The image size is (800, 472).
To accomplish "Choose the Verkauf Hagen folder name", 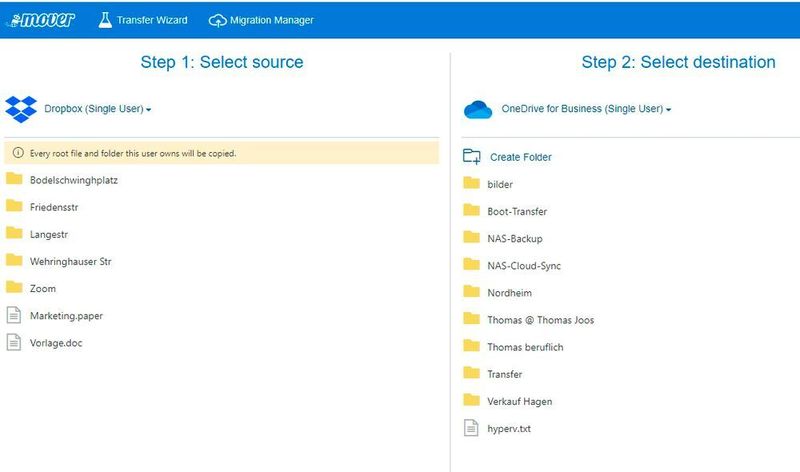I will coord(519,402).
